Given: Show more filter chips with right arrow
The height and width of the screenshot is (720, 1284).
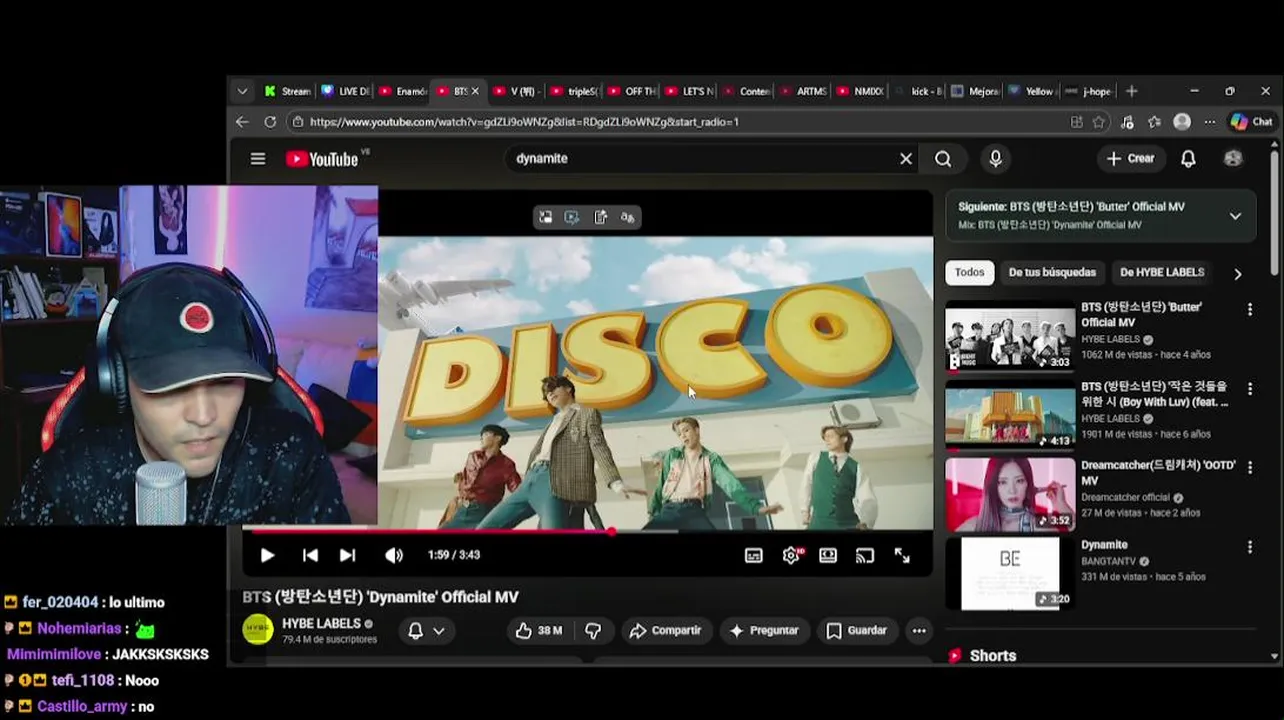Looking at the screenshot, I should 1238,274.
